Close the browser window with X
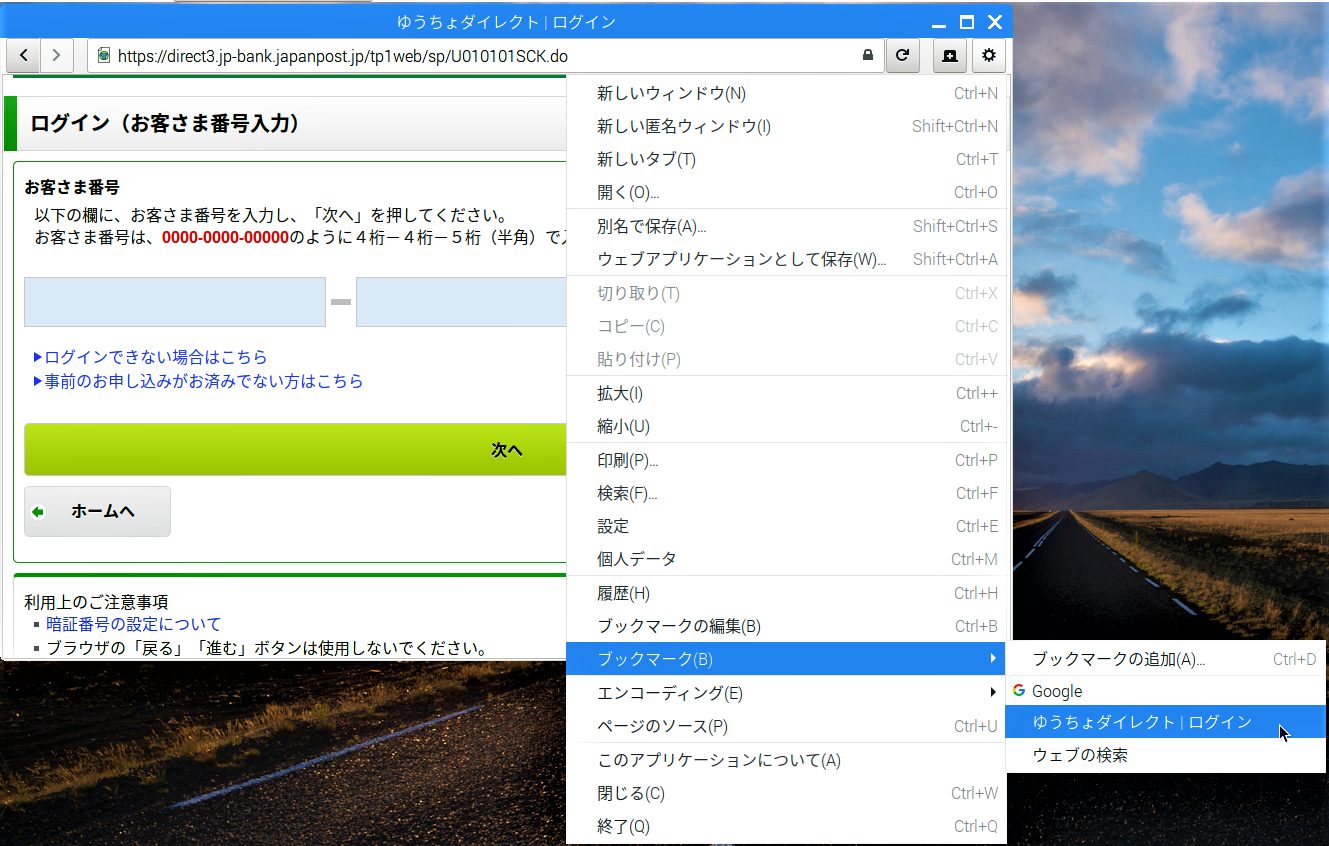1329x846 pixels. [994, 22]
